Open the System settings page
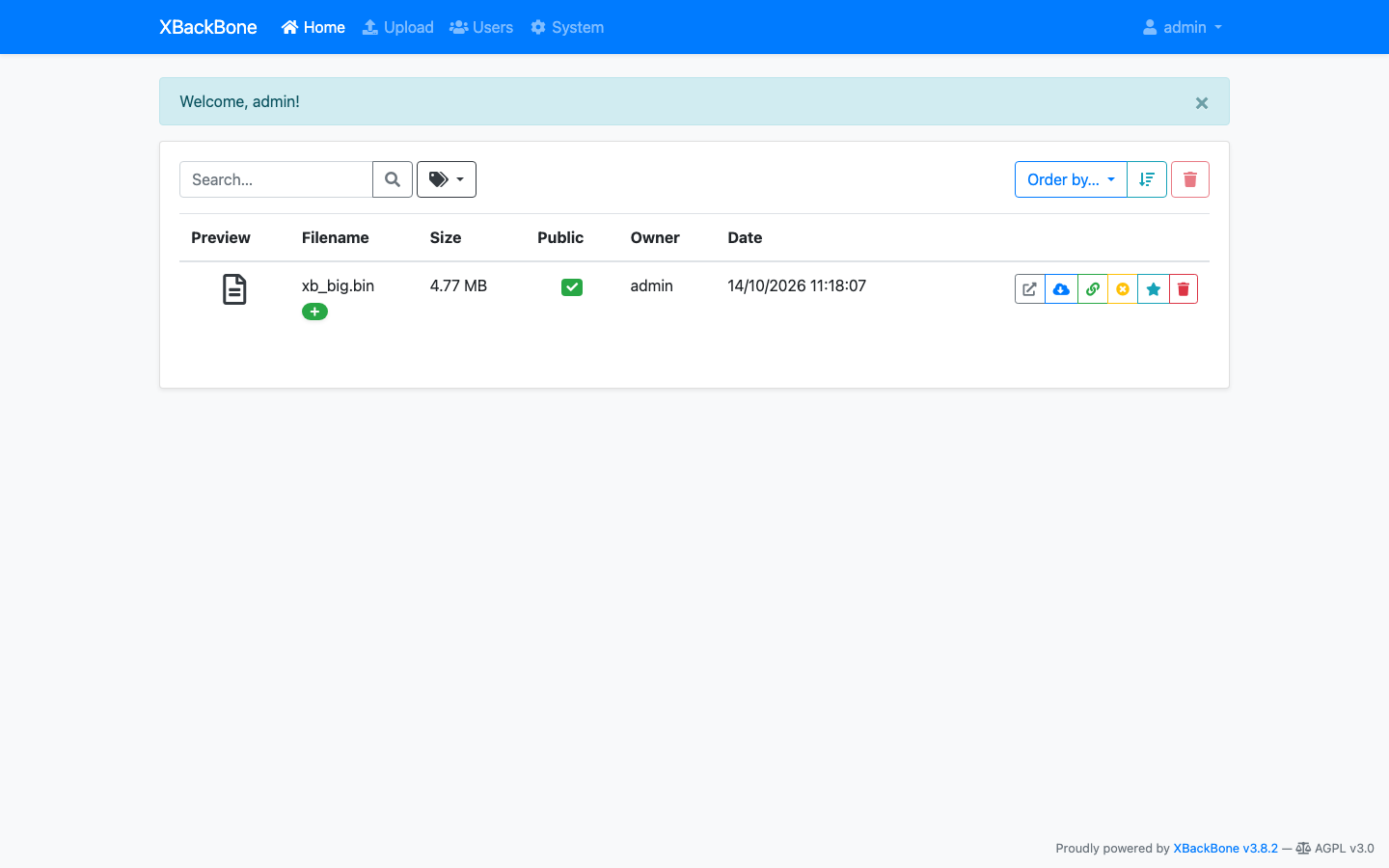The width and height of the screenshot is (1389, 868). pyautogui.click(x=567, y=27)
